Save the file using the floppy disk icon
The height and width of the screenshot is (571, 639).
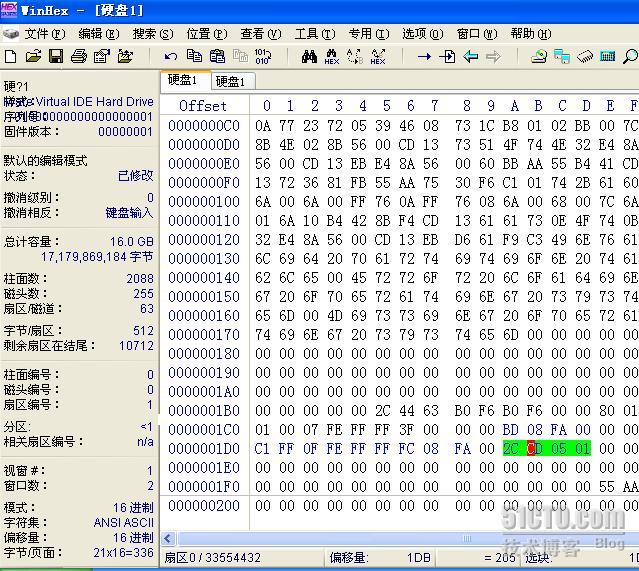56,56
